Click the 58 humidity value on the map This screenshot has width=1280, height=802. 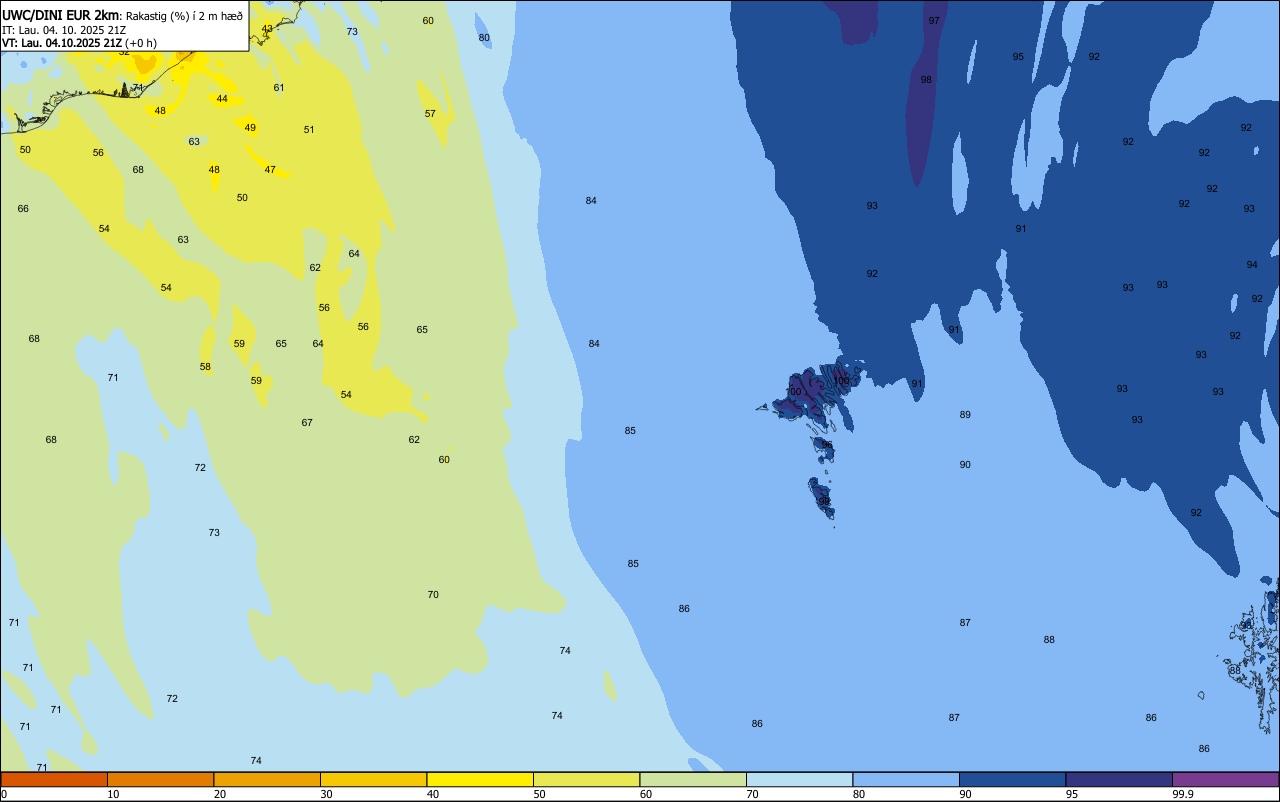coord(205,367)
